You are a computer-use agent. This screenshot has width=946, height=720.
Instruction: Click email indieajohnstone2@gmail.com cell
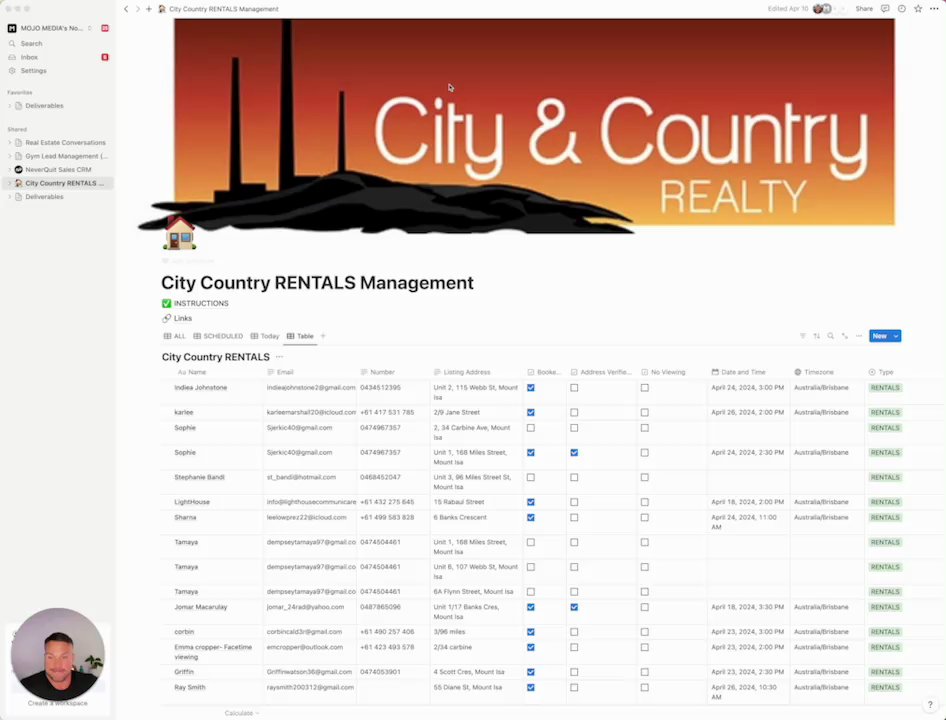tap(311, 388)
